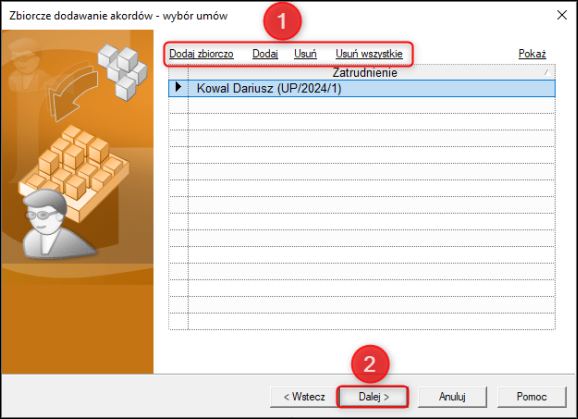Screen dimensions: 578x419
Task: Proceed with the Dalej button
Action: 373,397
